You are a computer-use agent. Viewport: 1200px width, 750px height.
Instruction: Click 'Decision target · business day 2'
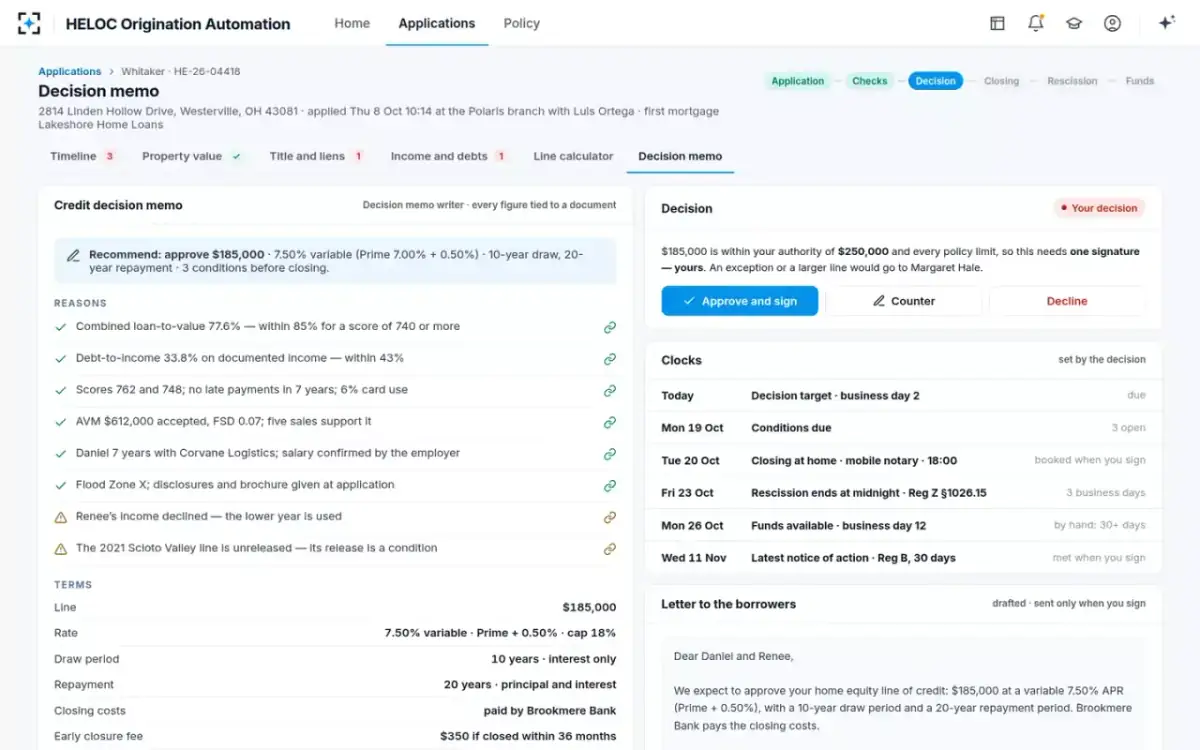(835, 396)
